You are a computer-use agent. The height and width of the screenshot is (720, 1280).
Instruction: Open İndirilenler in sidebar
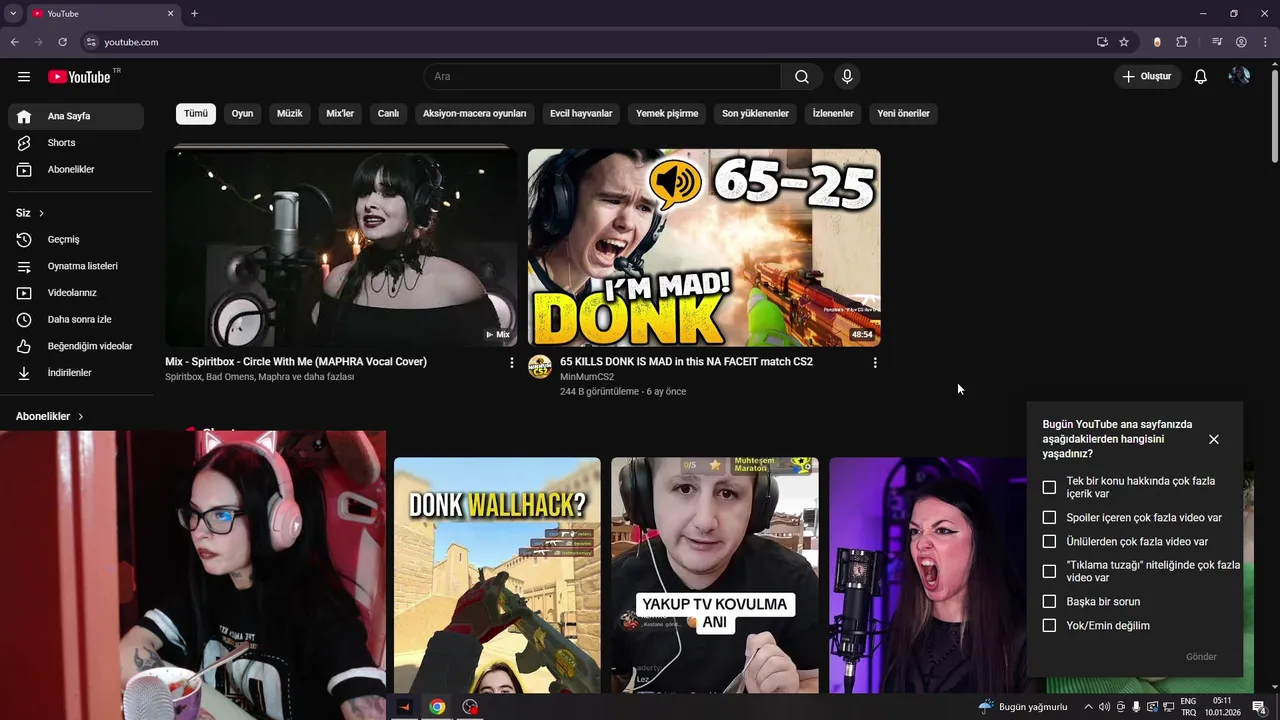tap(76, 373)
